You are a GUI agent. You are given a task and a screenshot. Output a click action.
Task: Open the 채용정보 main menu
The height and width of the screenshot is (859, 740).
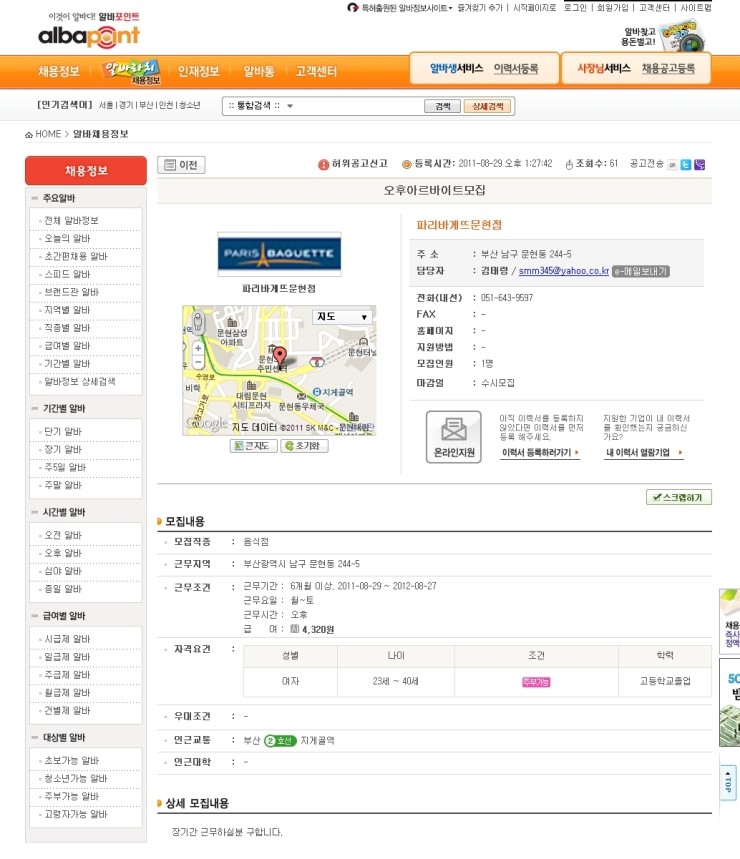(59, 71)
